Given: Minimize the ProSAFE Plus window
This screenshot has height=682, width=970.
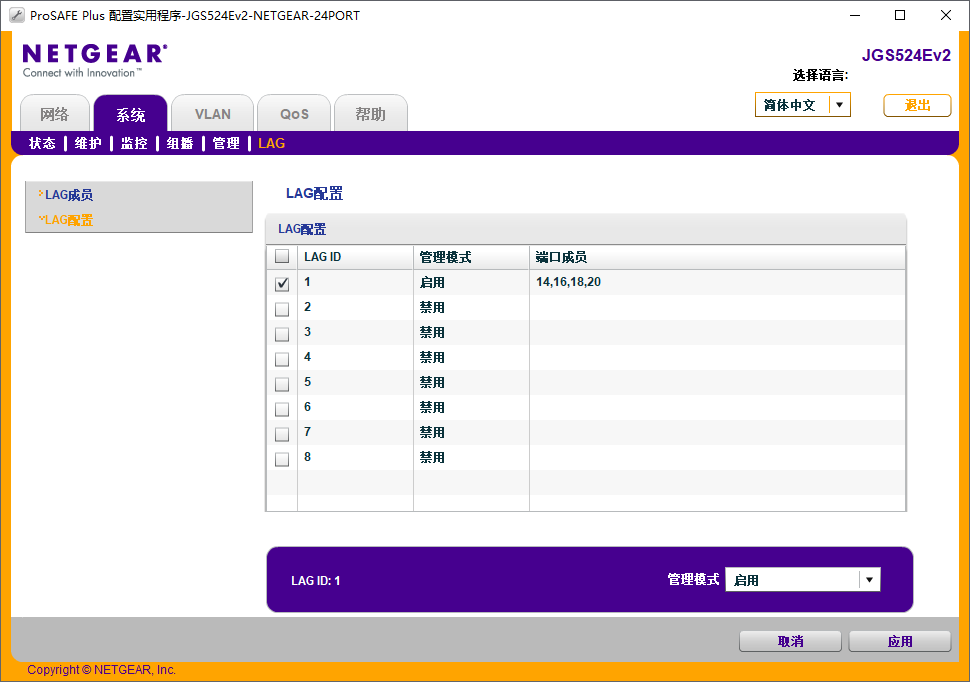Looking at the screenshot, I should tap(855, 15).
